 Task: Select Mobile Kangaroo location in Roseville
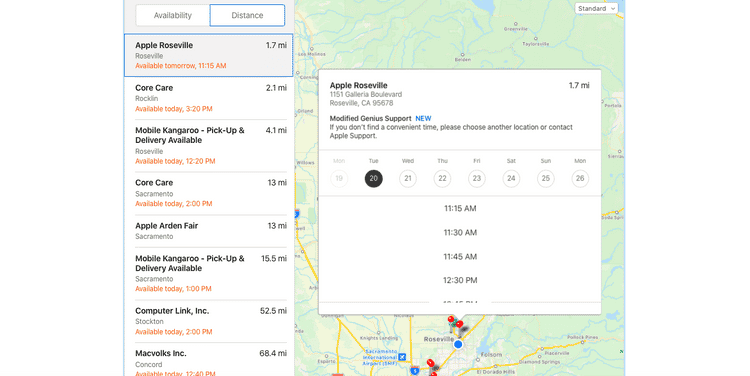pyautogui.click(x=209, y=145)
